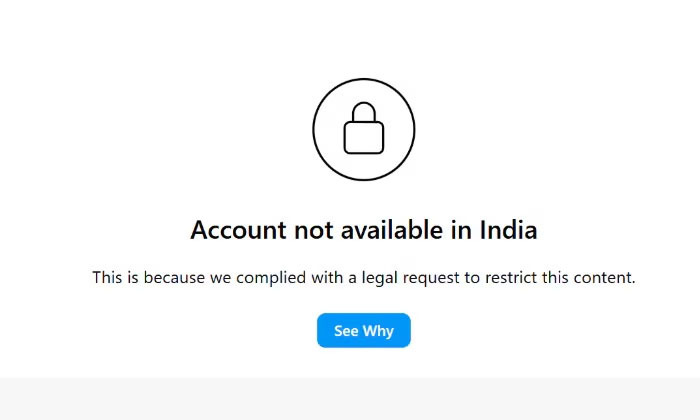
Task: Open the See Why button
Action: point(363,330)
